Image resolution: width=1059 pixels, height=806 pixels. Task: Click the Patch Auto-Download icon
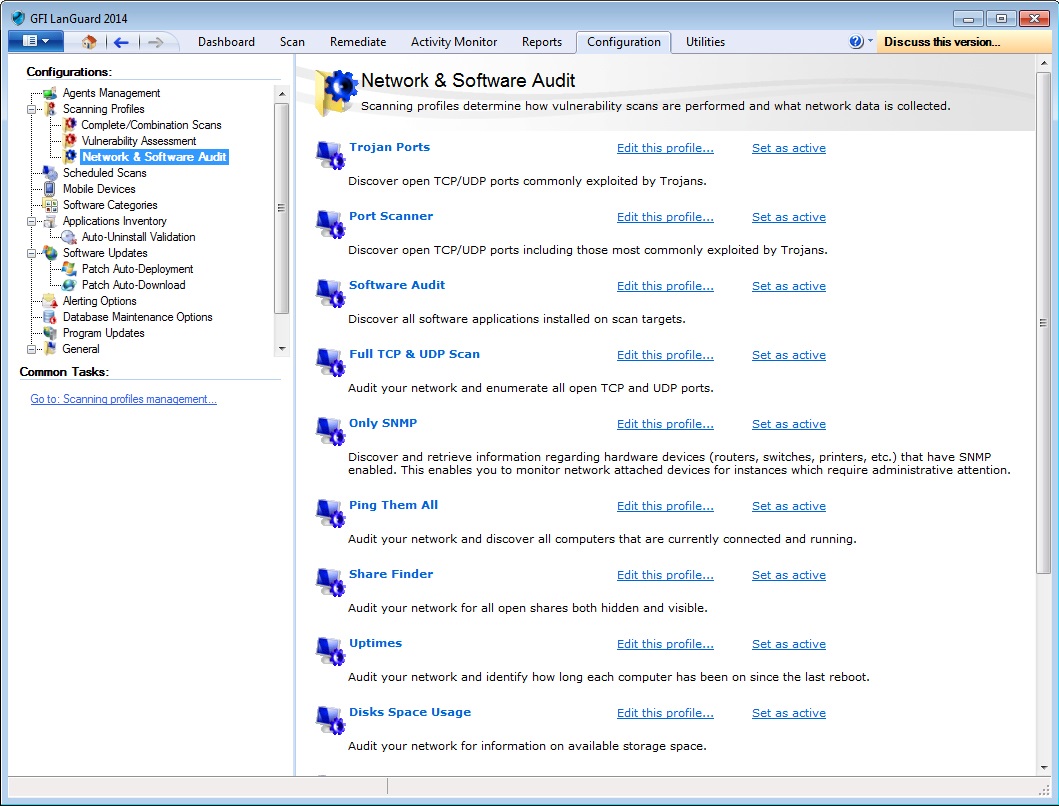click(x=69, y=284)
